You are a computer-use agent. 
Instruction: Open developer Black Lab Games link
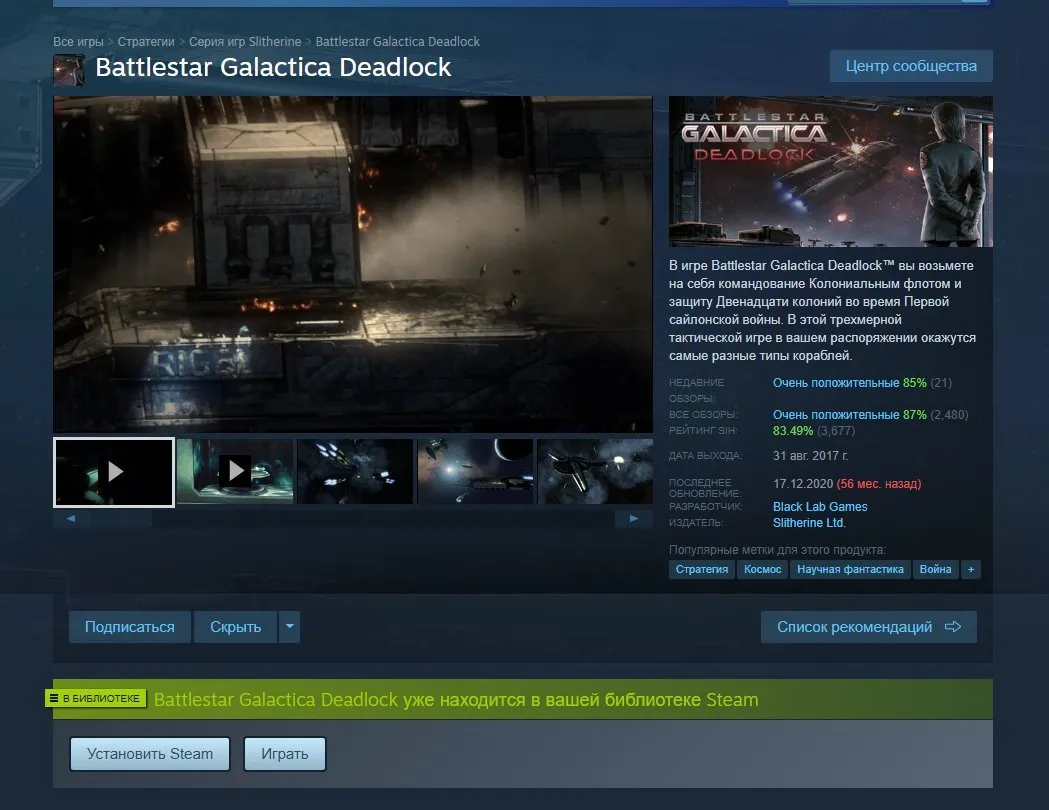tap(820, 507)
